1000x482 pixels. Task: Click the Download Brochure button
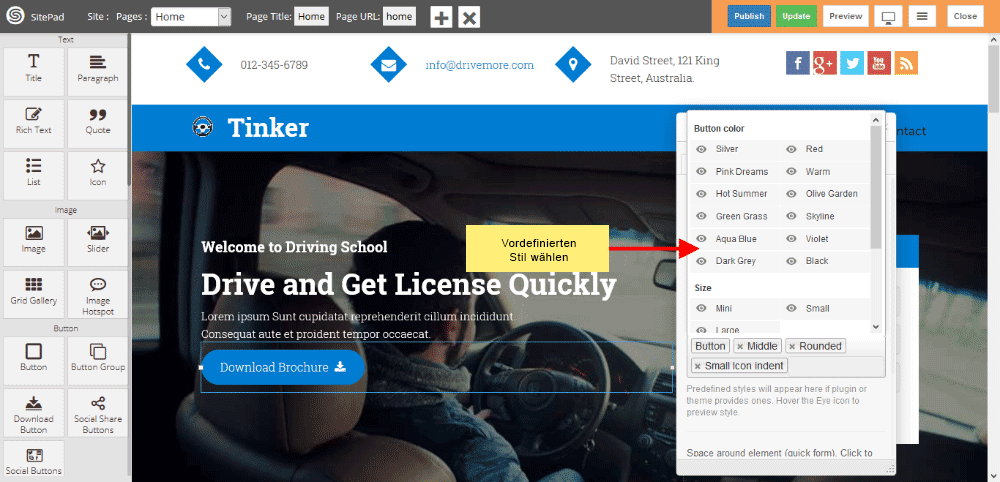(283, 367)
